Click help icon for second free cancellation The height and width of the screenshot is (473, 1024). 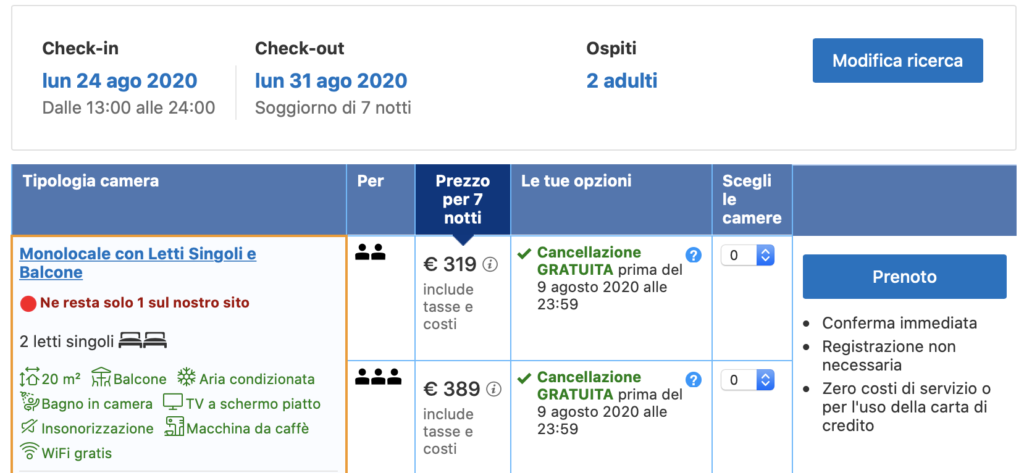pyautogui.click(x=694, y=380)
